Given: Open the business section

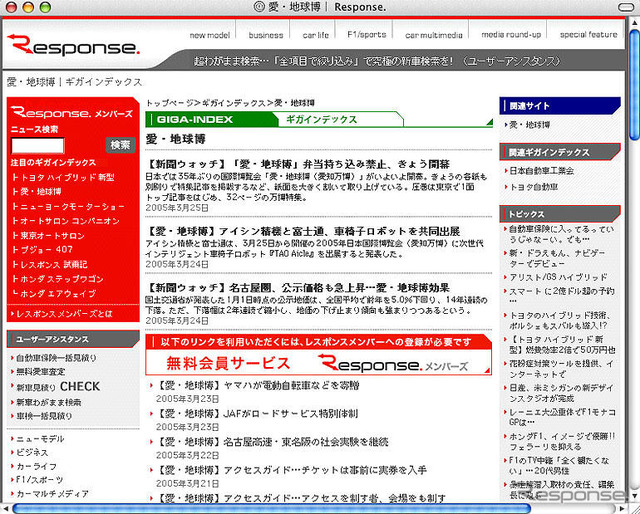Looking at the screenshot, I should pyautogui.click(x=266, y=35).
